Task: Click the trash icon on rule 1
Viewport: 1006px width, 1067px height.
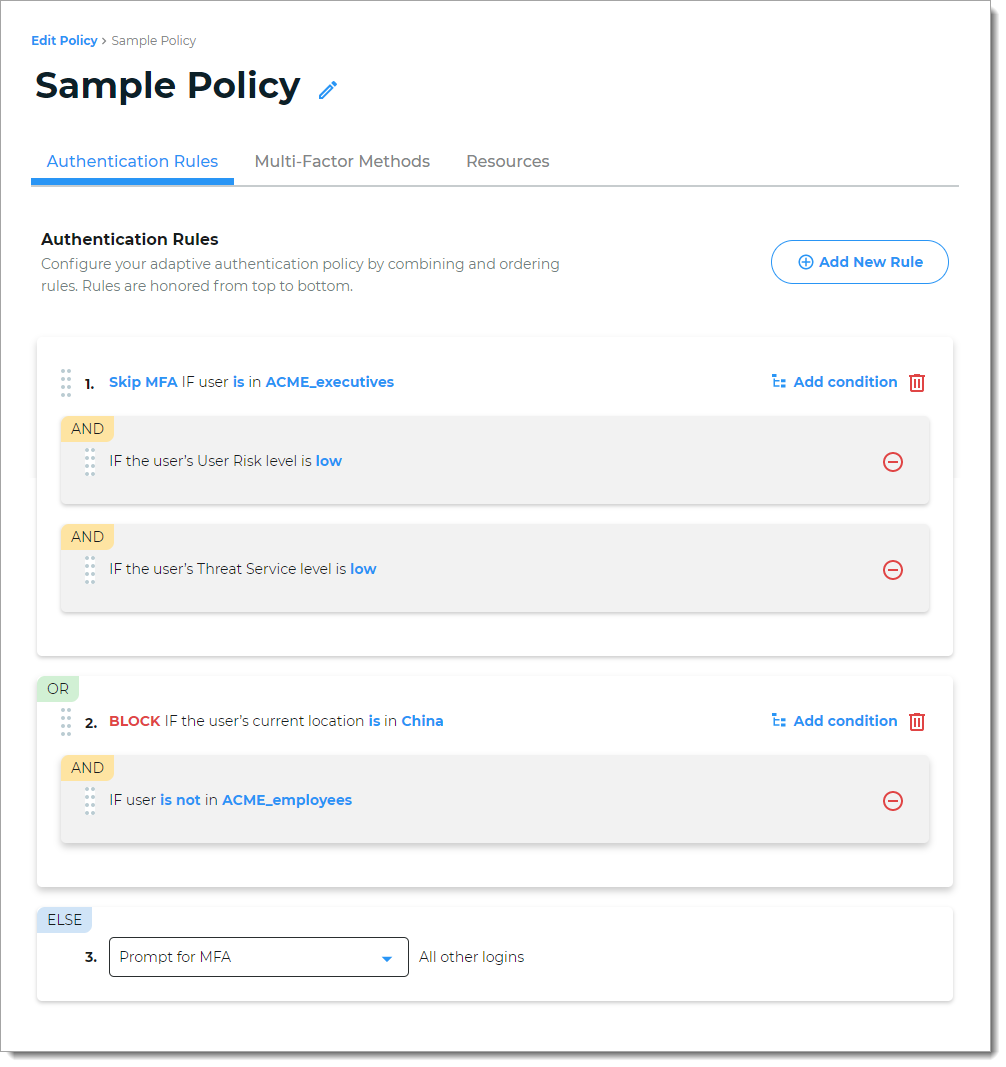Action: (x=917, y=382)
